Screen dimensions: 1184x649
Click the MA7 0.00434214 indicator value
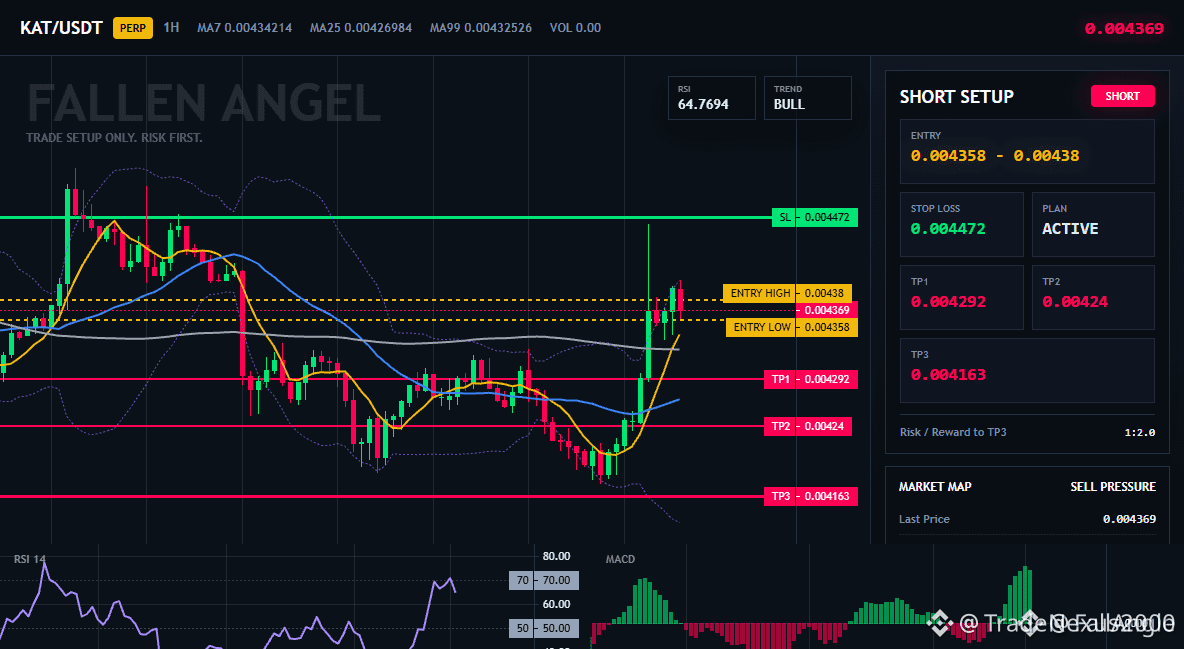pyautogui.click(x=245, y=28)
